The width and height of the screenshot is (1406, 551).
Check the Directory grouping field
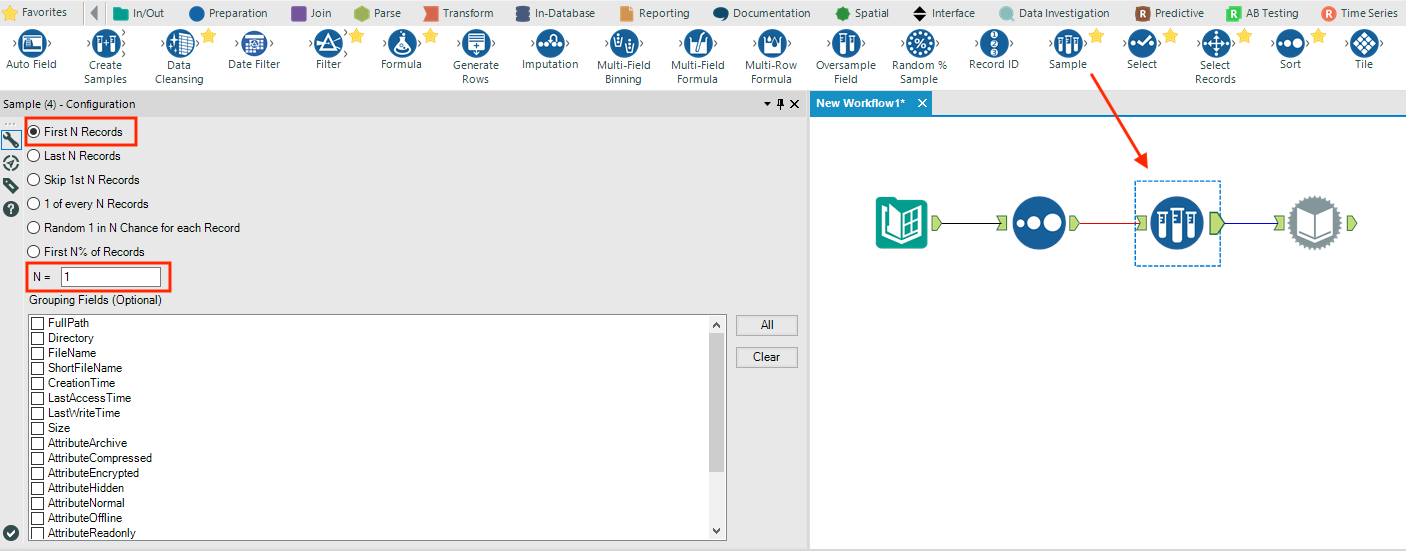[x=38, y=339]
